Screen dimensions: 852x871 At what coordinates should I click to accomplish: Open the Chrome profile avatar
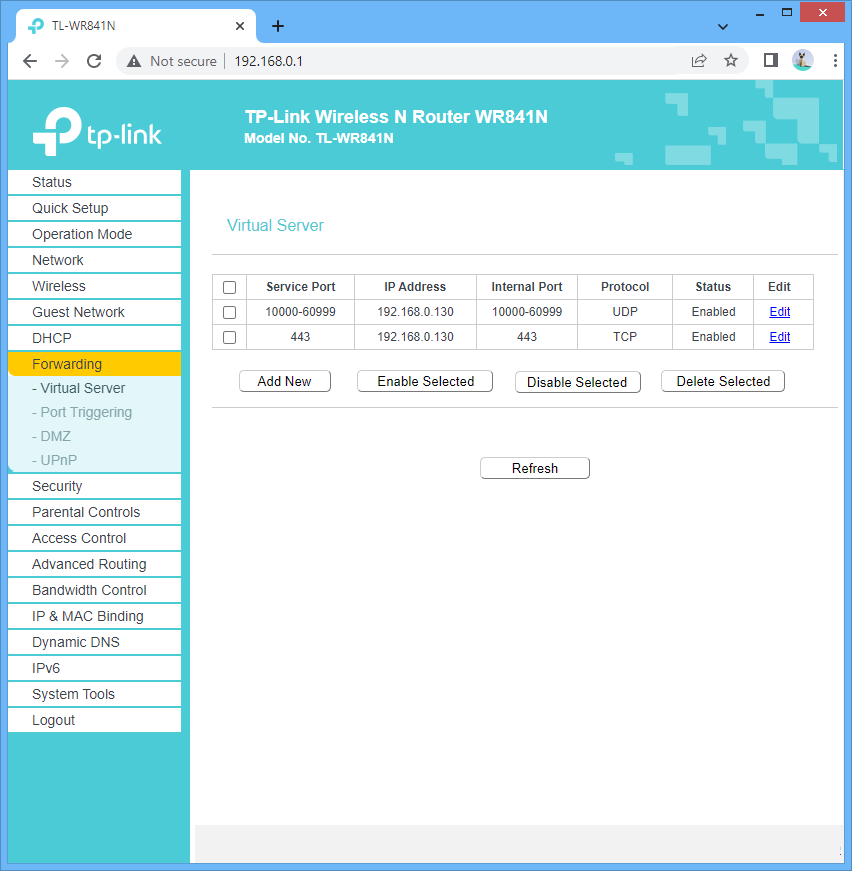pos(803,61)
